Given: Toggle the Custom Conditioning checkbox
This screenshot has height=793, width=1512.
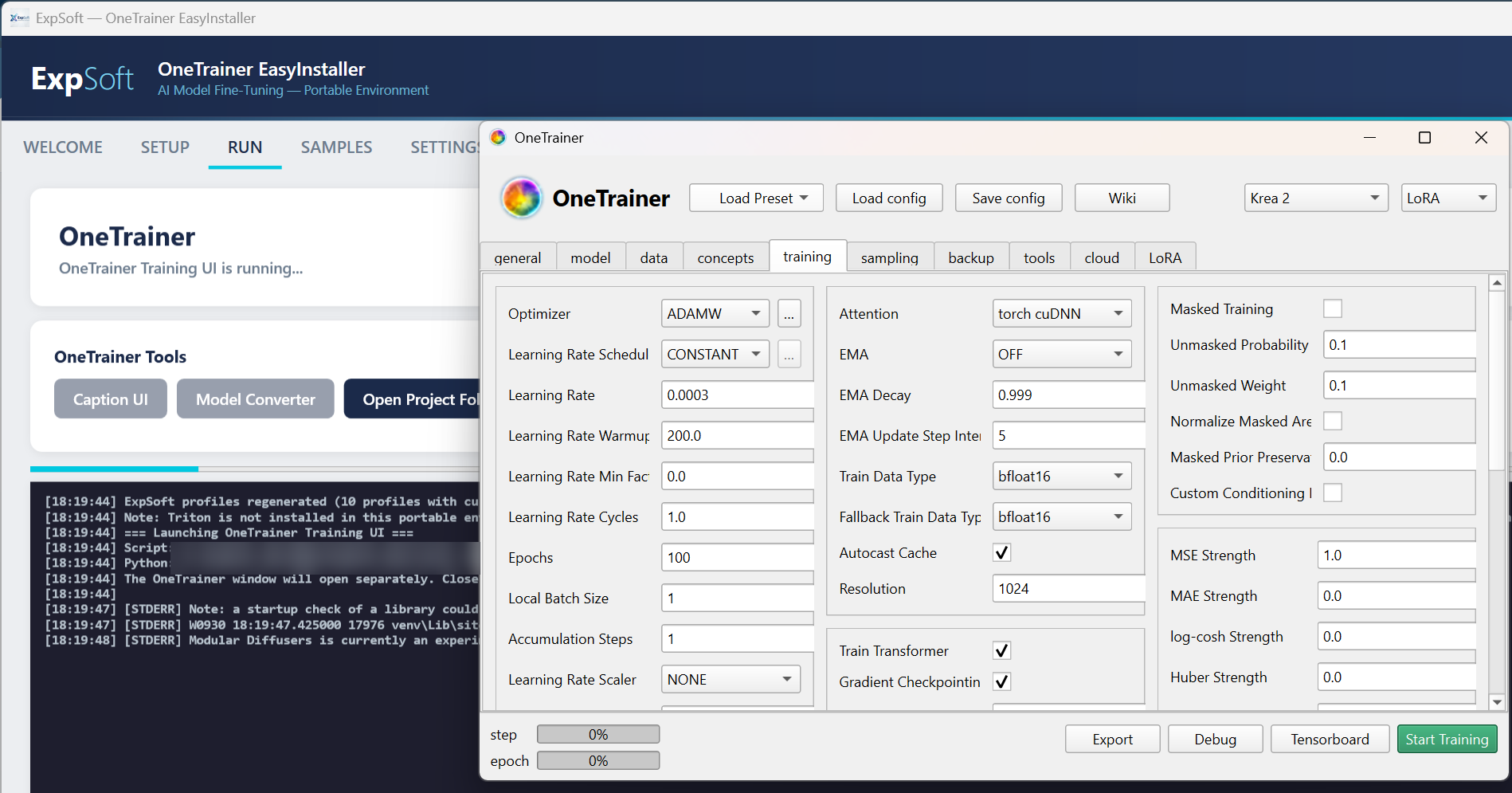Looking at the screenshot, I should tap(1332, 493).
